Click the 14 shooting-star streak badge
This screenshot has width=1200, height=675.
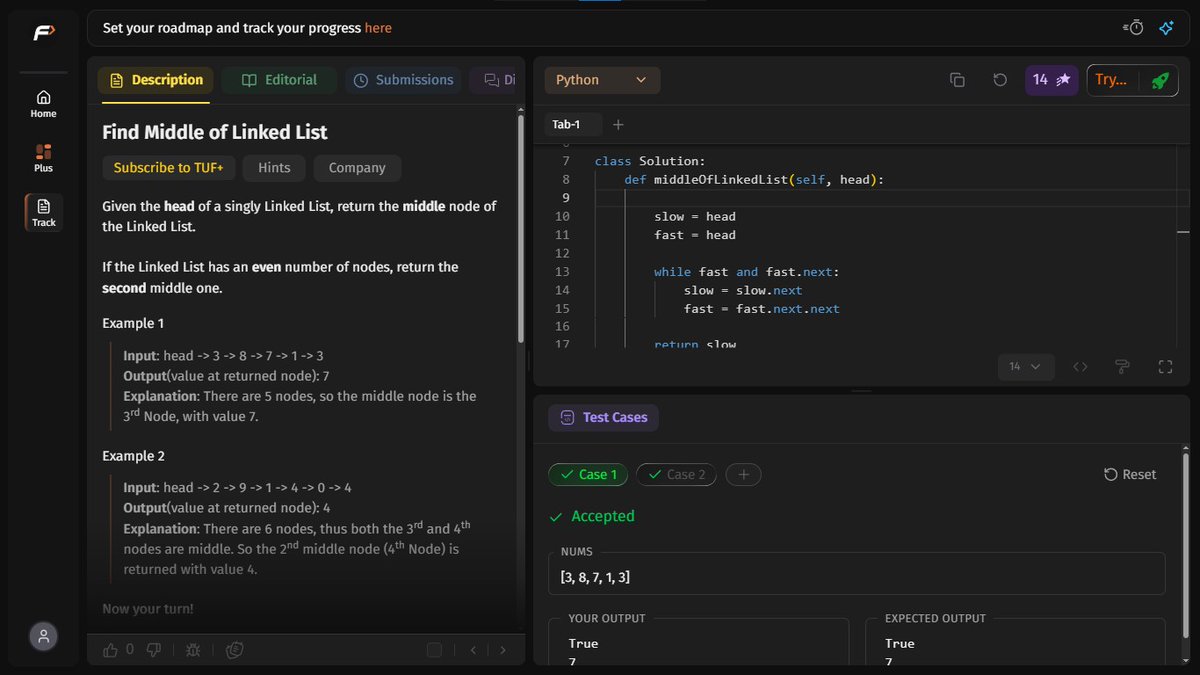pyautogui.click(x=1051, y=80)
